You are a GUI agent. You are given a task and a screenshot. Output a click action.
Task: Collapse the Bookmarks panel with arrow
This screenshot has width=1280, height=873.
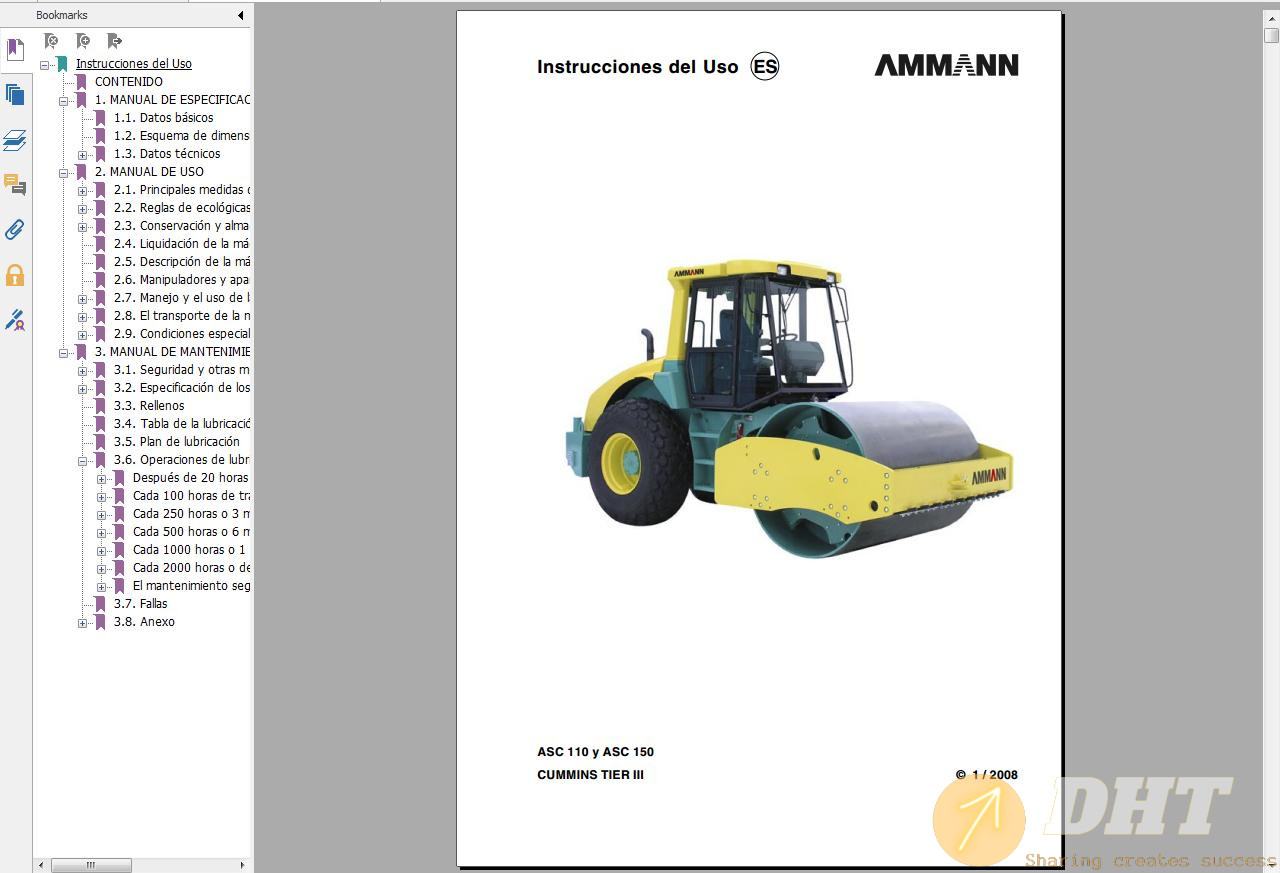[x=240, y=15]
